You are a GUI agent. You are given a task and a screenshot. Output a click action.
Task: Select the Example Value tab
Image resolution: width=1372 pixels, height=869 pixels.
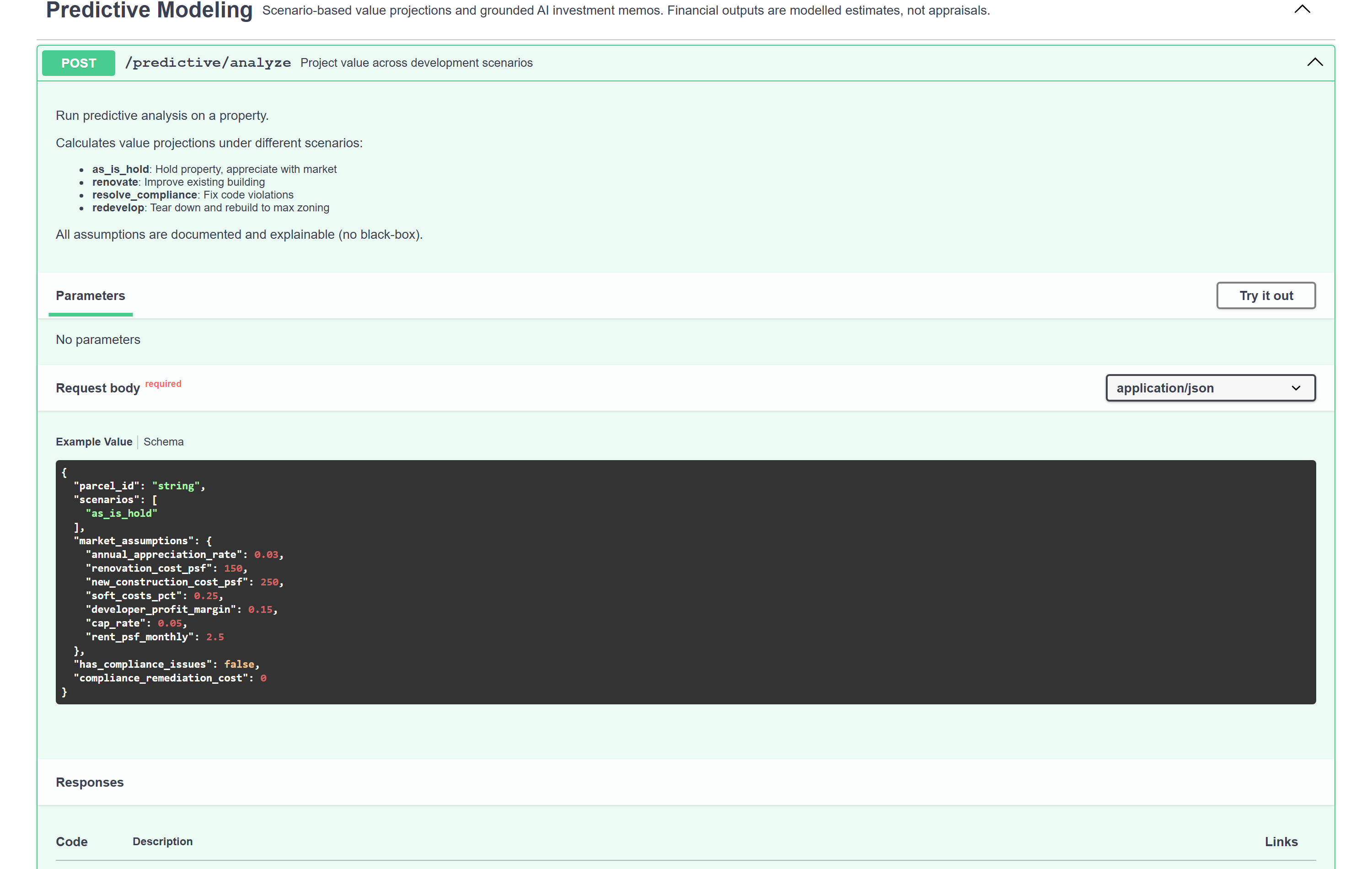click(x=94, y=442)
